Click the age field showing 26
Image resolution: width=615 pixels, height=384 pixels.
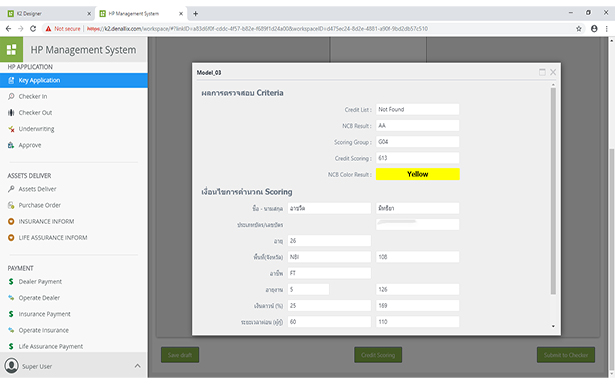pyautogui.click(x=329, y=241)
